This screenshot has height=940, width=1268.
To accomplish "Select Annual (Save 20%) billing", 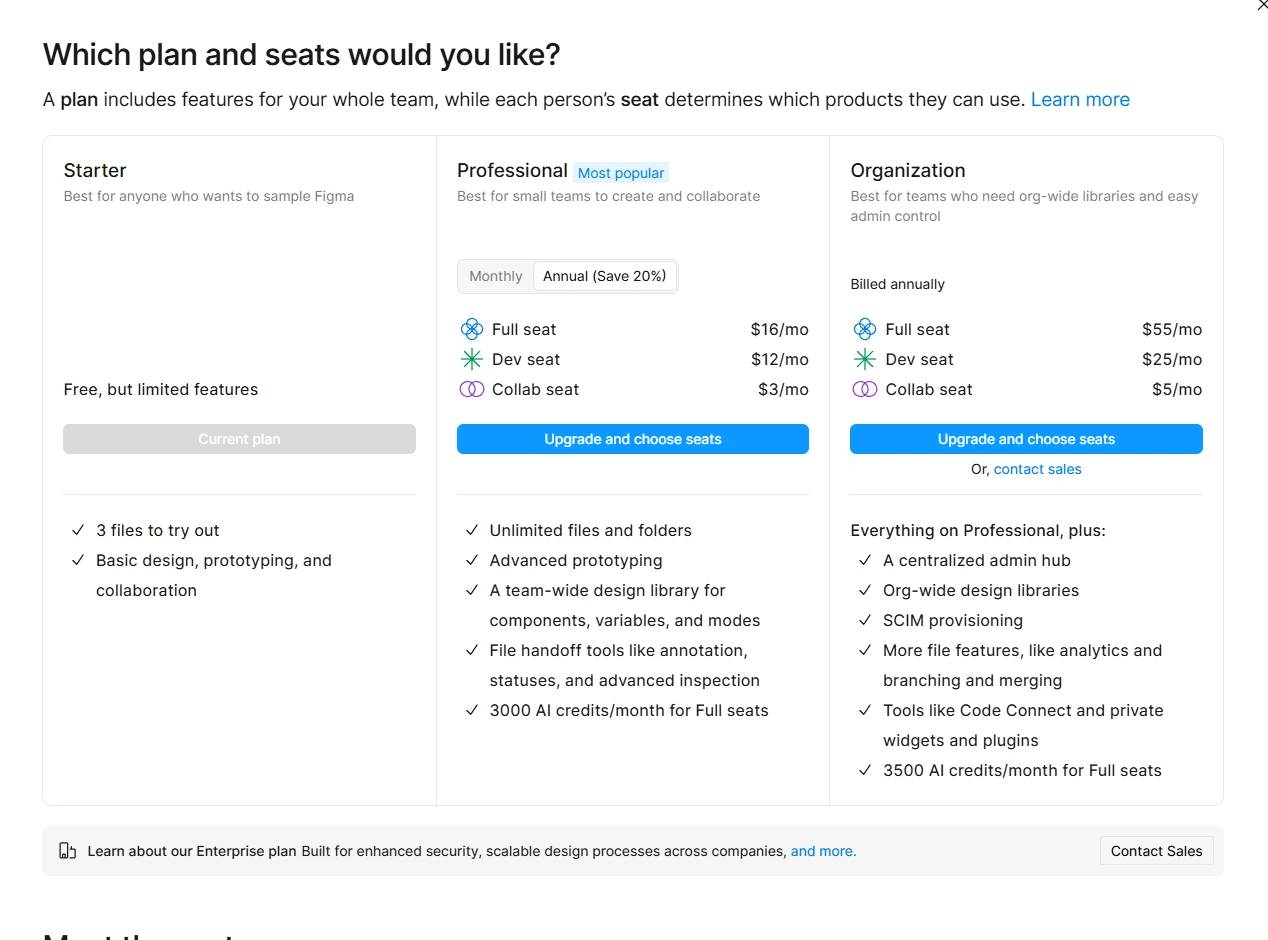I will pos(604,276).
